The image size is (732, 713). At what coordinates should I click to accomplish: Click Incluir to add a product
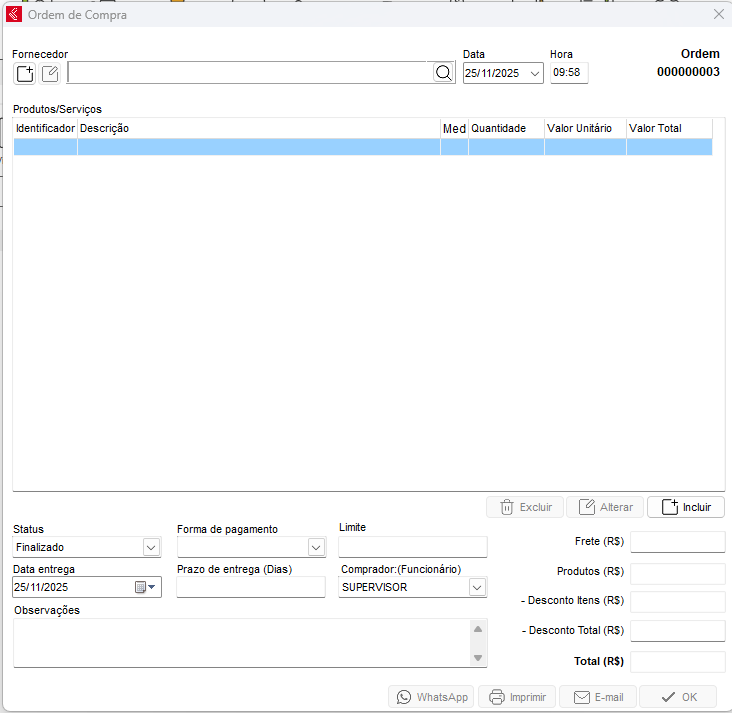click(x=686, y=507)
